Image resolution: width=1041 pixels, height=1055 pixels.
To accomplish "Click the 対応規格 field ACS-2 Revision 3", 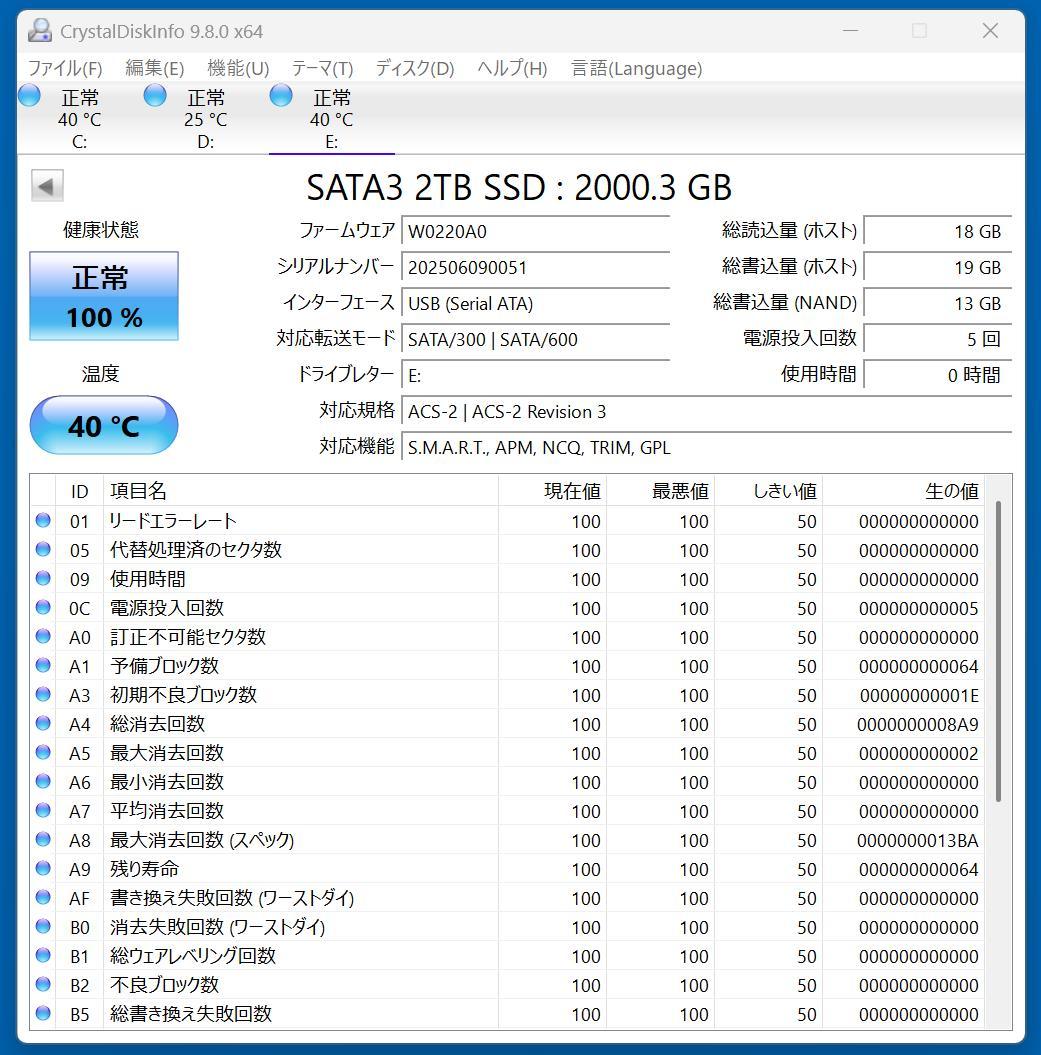I will coord(707,411).
